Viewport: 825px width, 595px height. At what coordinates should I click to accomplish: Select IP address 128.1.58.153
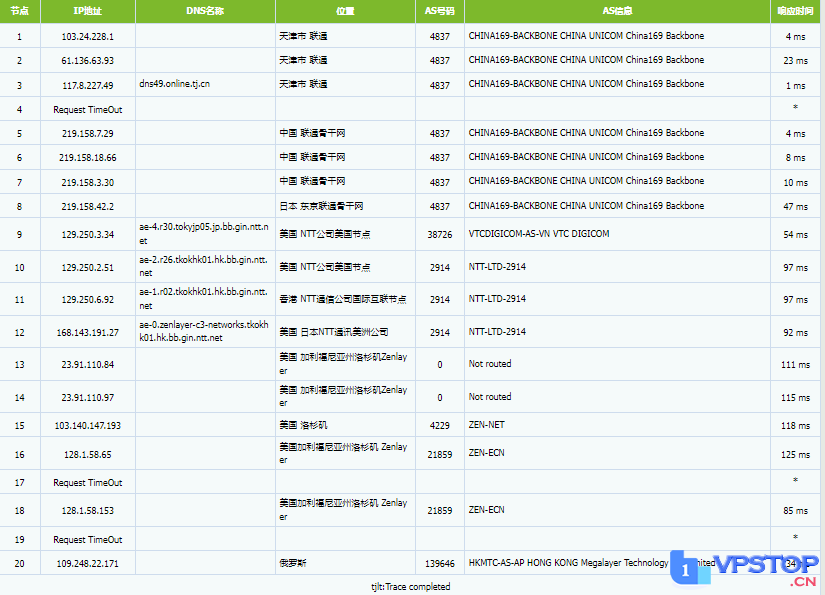pos(88,511)
